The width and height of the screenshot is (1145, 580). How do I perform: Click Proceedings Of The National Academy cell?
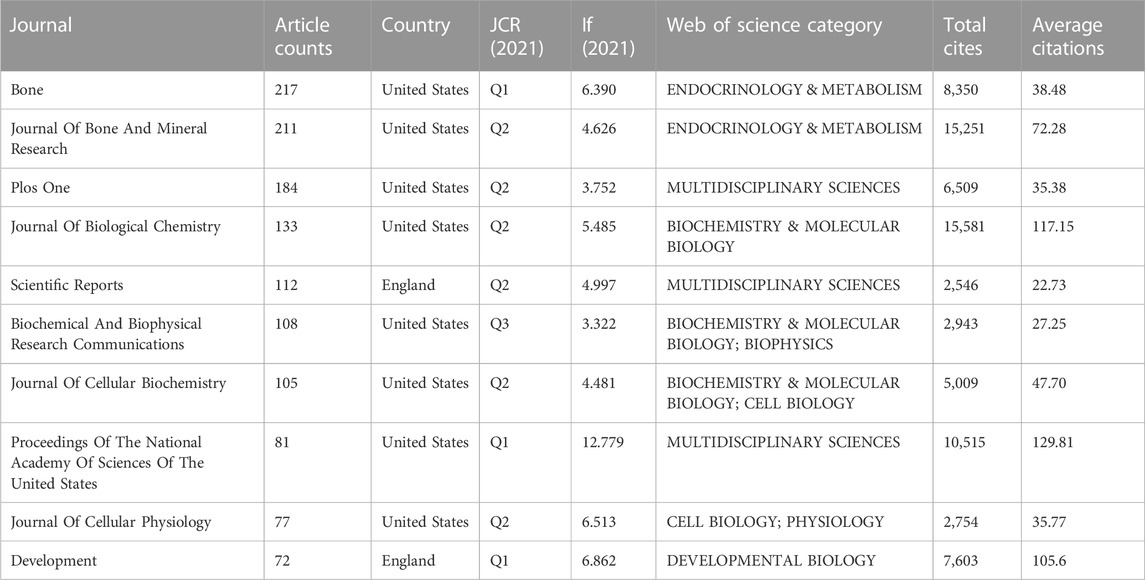coord(132,463)
